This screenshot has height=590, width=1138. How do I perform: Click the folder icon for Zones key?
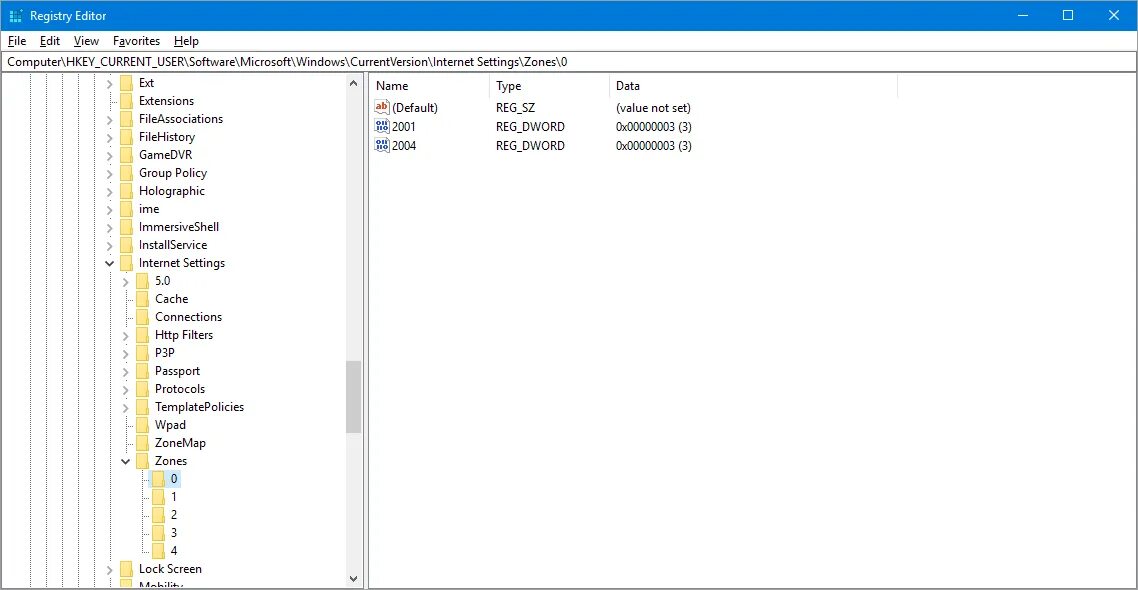point(142,461)
